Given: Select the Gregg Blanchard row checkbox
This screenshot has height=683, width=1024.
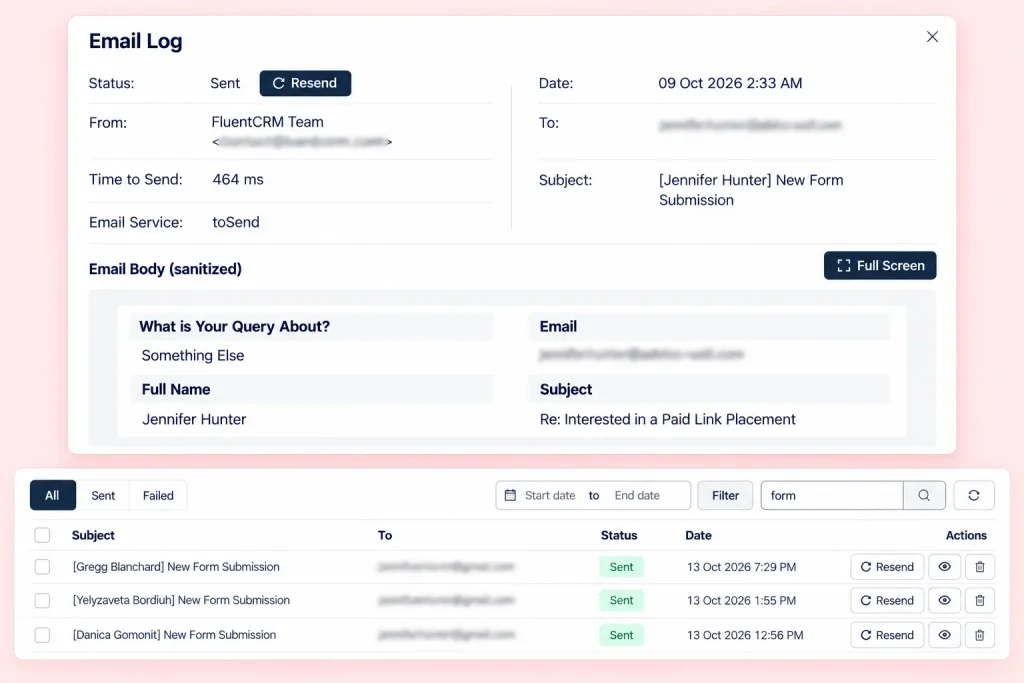Looking at the screenshot, I should (42, 567).
